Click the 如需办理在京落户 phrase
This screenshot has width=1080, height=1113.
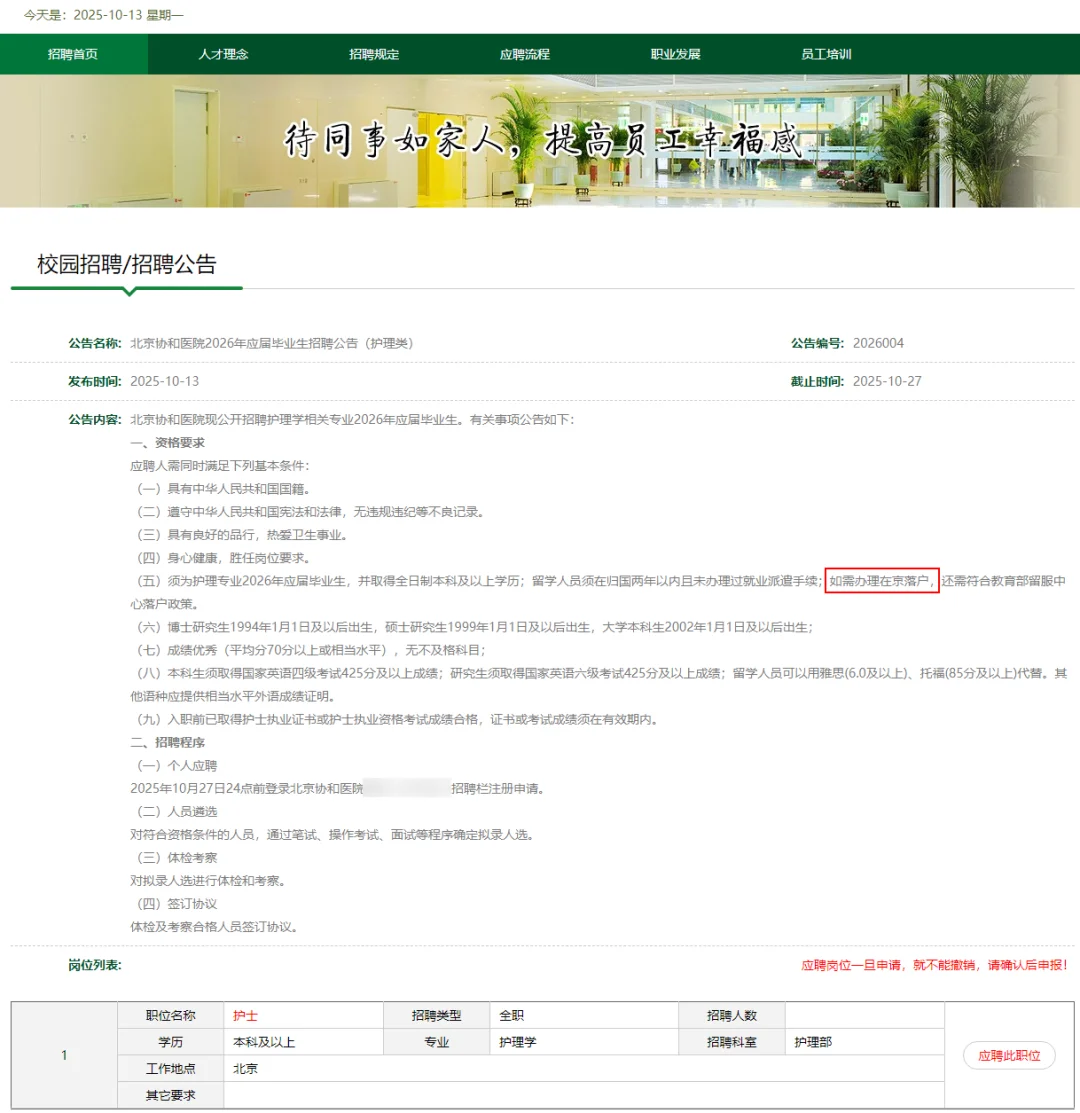tap(882, 581)
